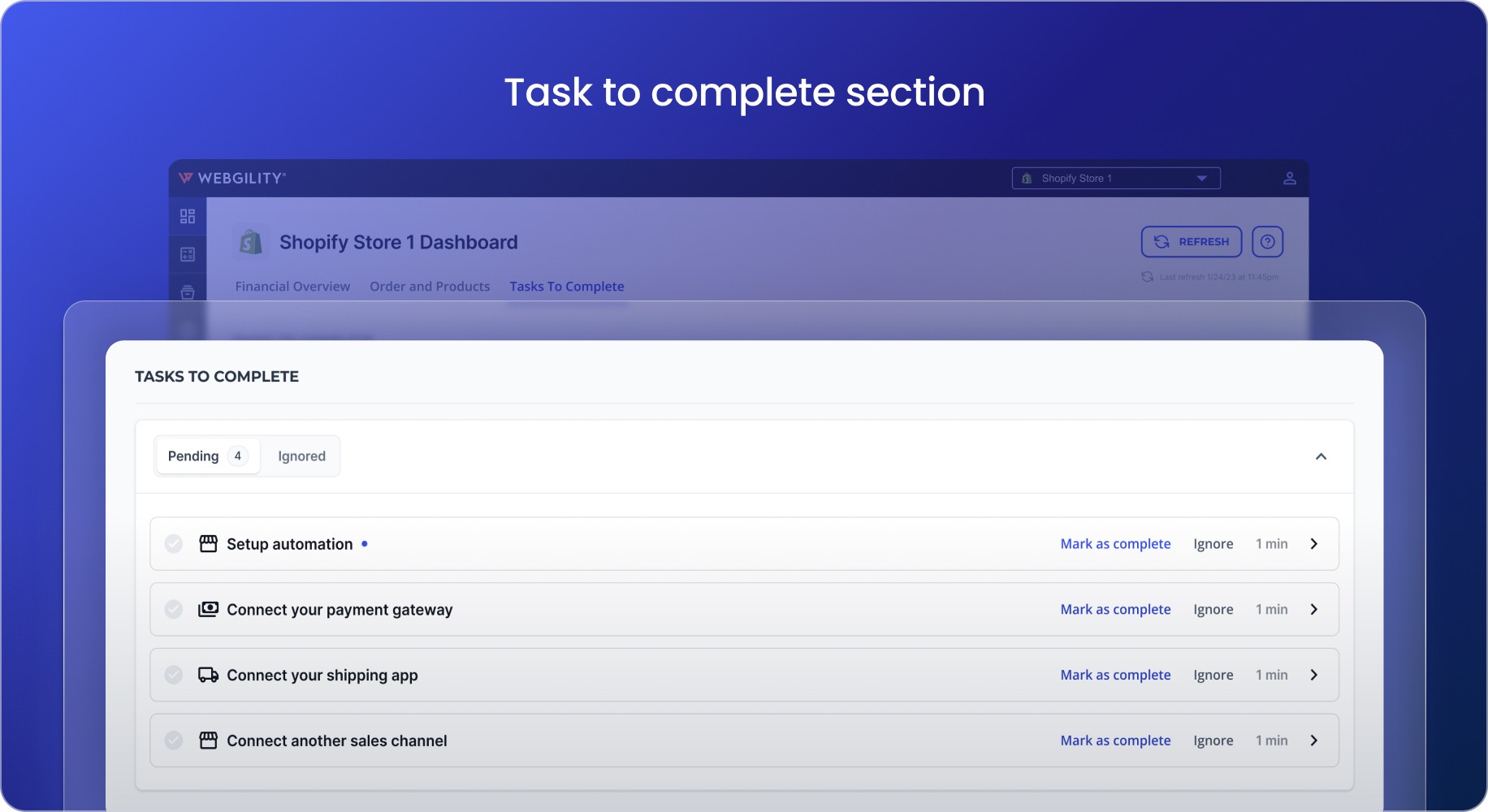Expand the Connect your shipping app task
The height and width of the screenshot is (812, 1488).
pos(1313,675)
